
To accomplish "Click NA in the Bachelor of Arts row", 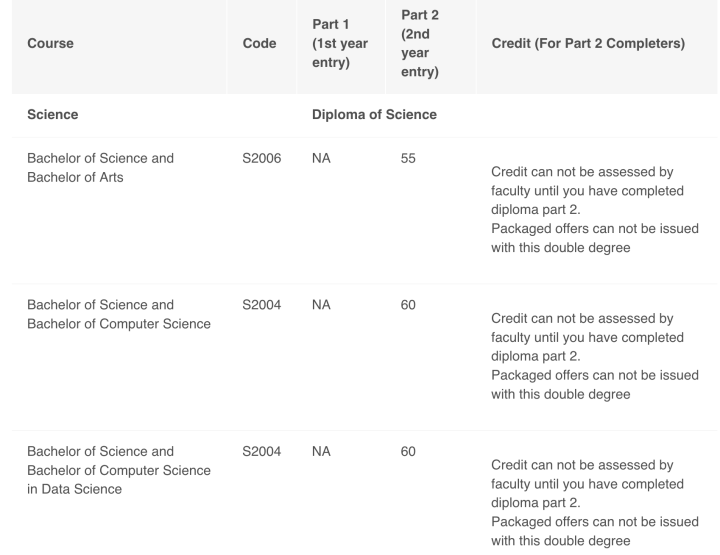I will [321, 158].
